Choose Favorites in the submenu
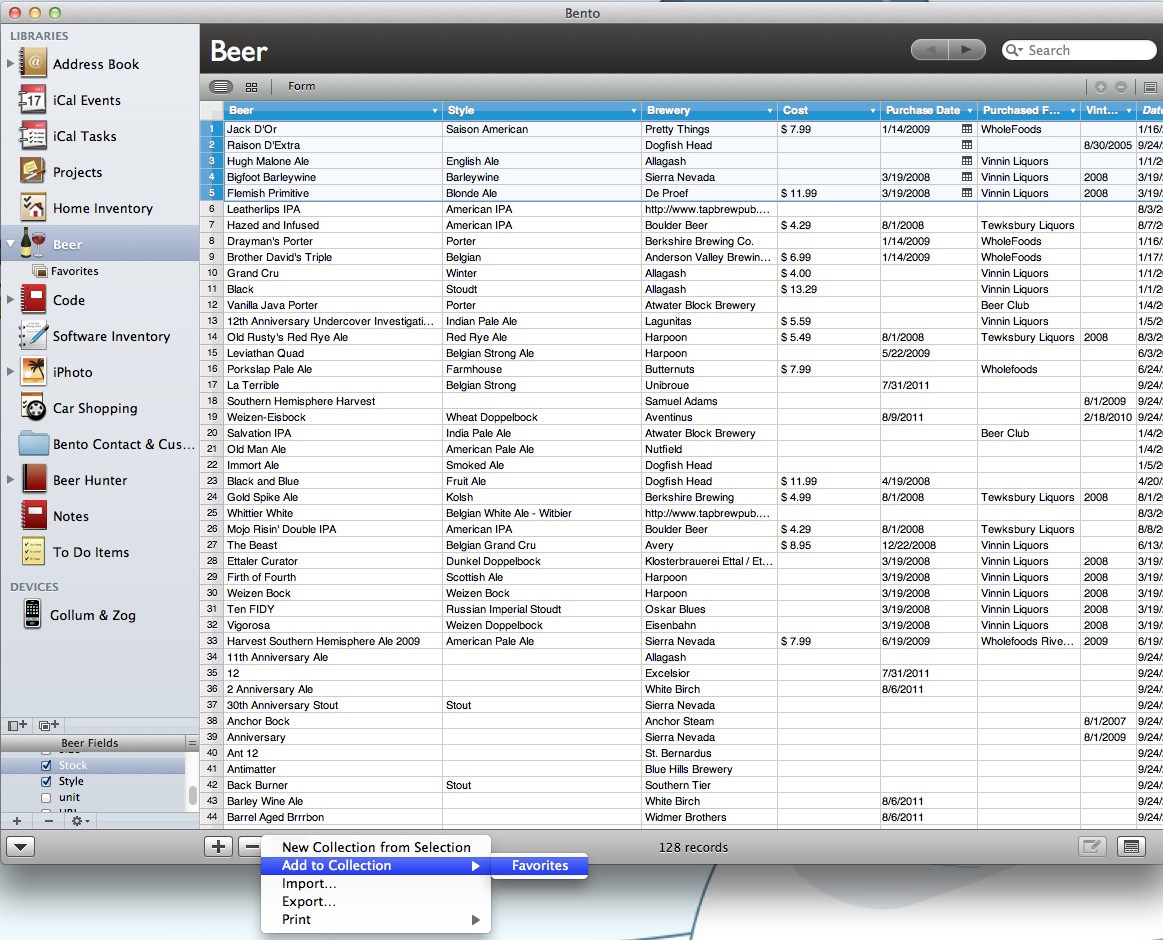This screenshot has height=940, width=1163. pyautogui.click(x=539, y=865)
